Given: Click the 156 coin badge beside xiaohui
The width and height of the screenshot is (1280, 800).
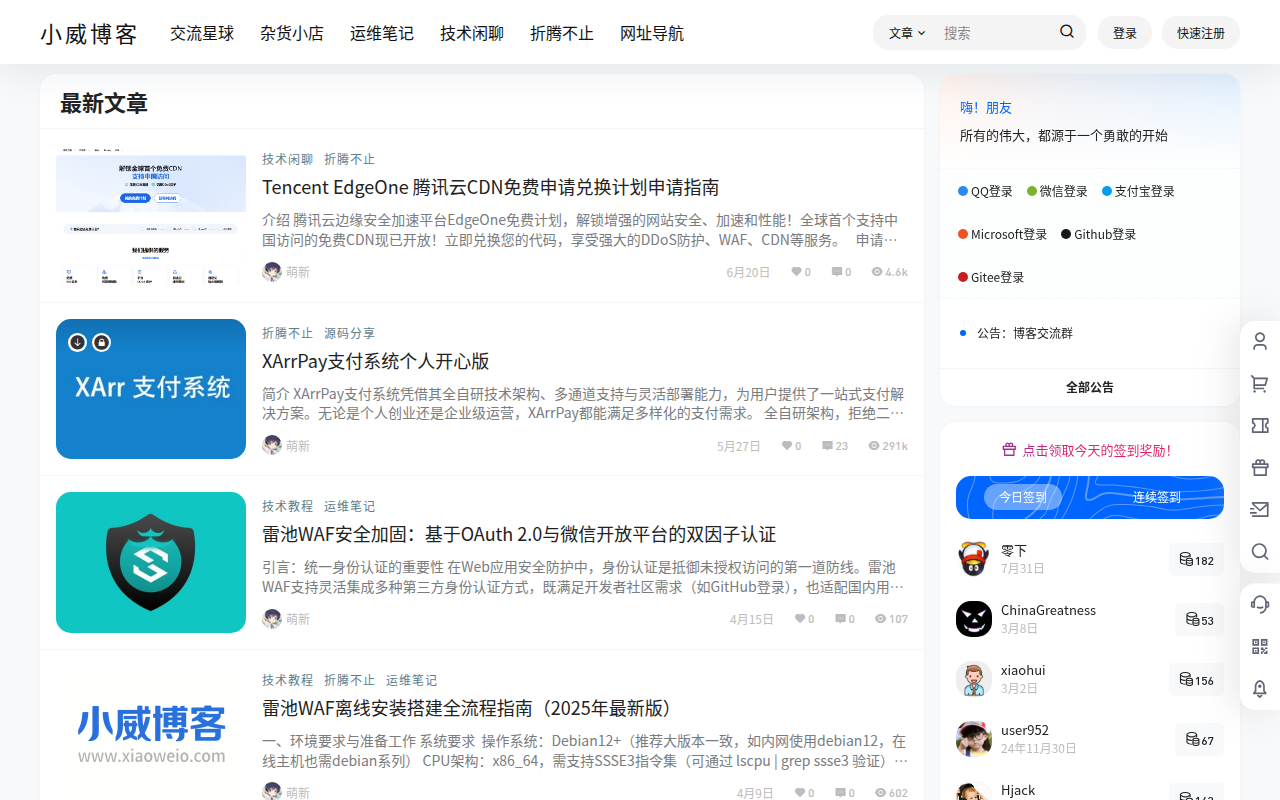Looking at the screenshot, I should pos(1196,680).
